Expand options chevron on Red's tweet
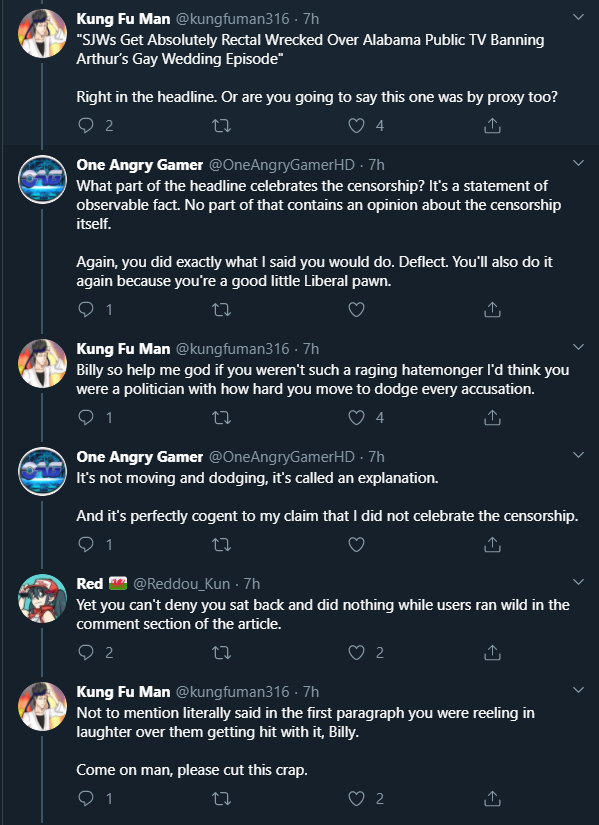The image size is (599, 825). pos(578,582)
